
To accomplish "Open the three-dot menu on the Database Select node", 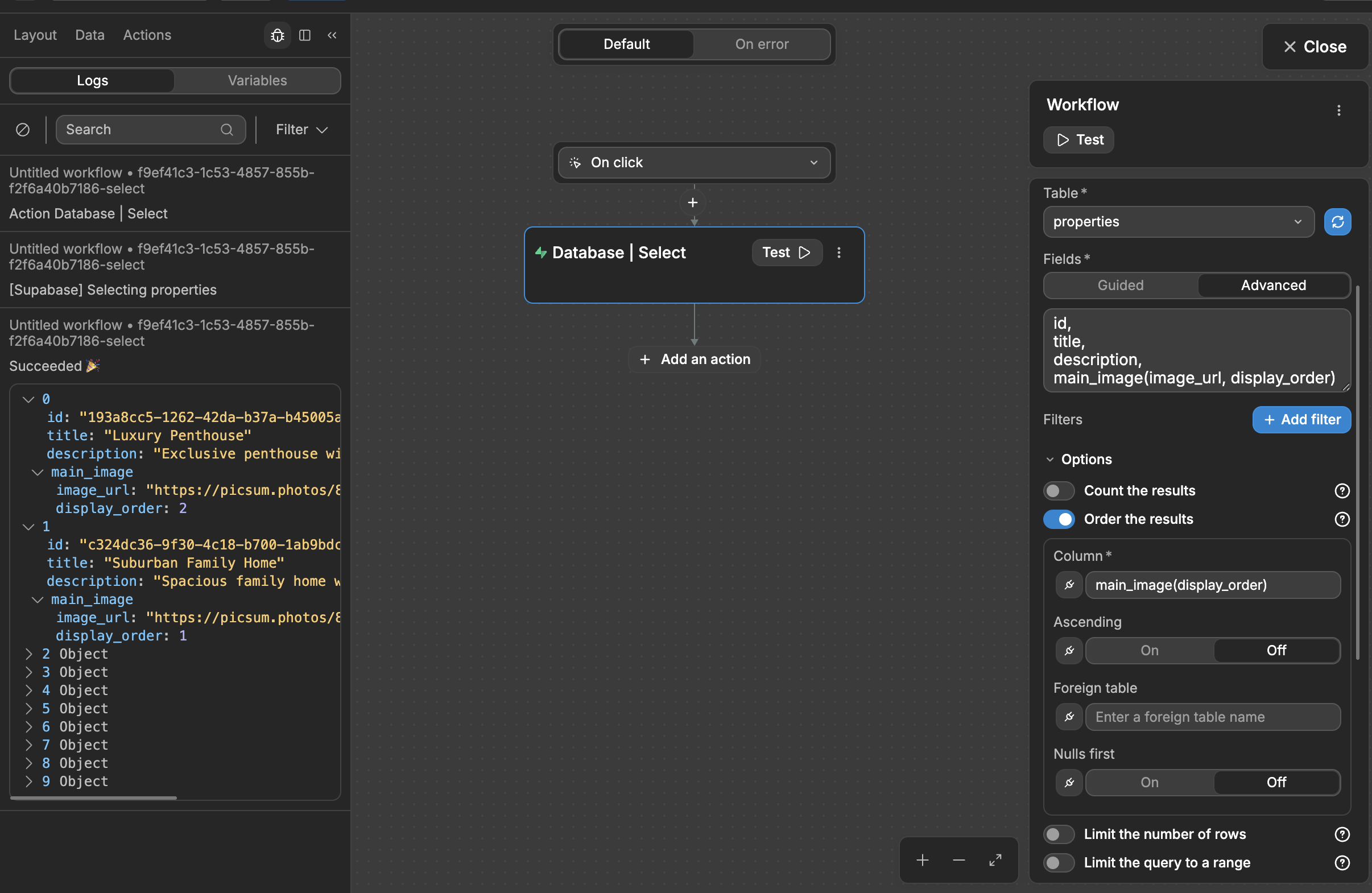I will point(839,253).
